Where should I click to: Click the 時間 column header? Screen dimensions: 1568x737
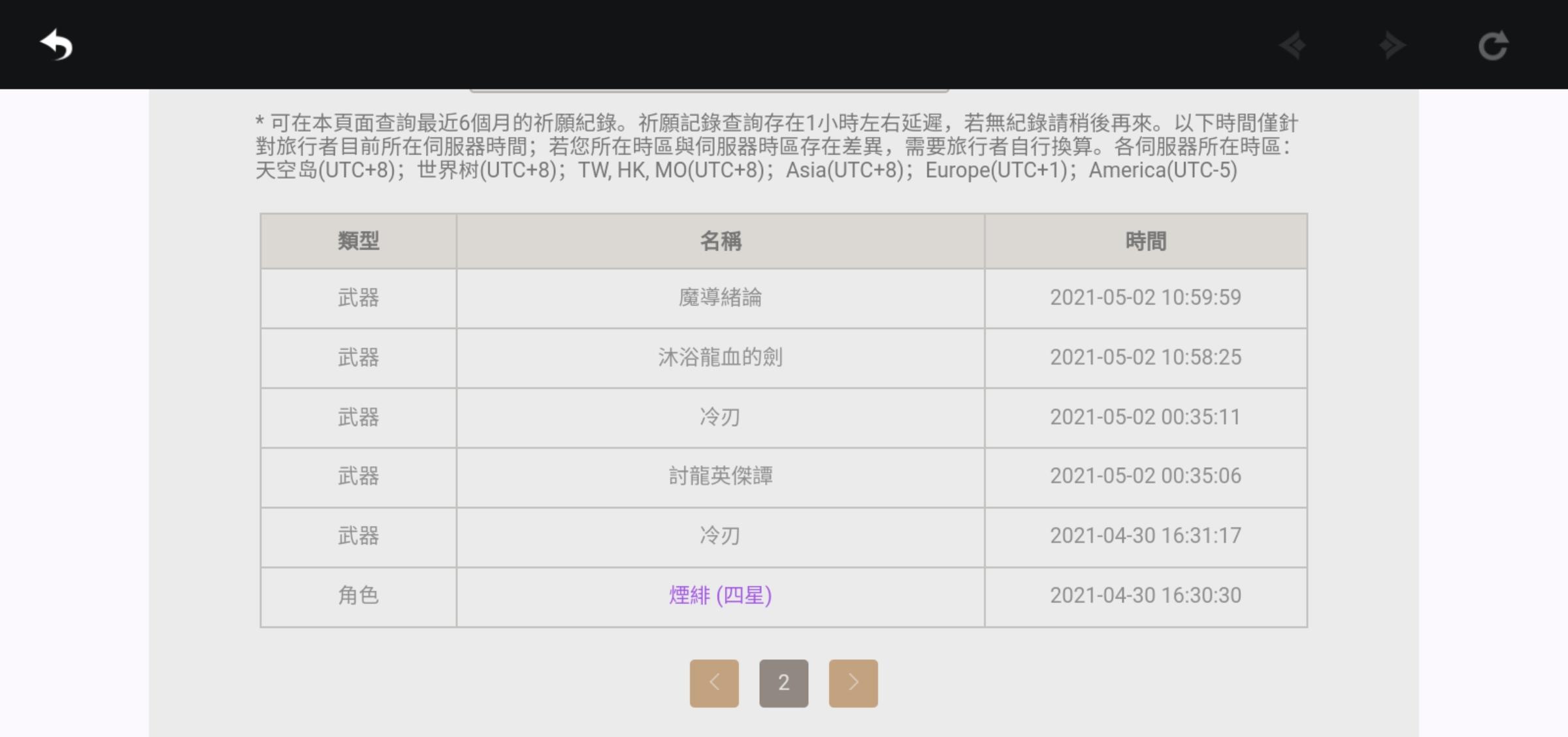[1145, 241]
